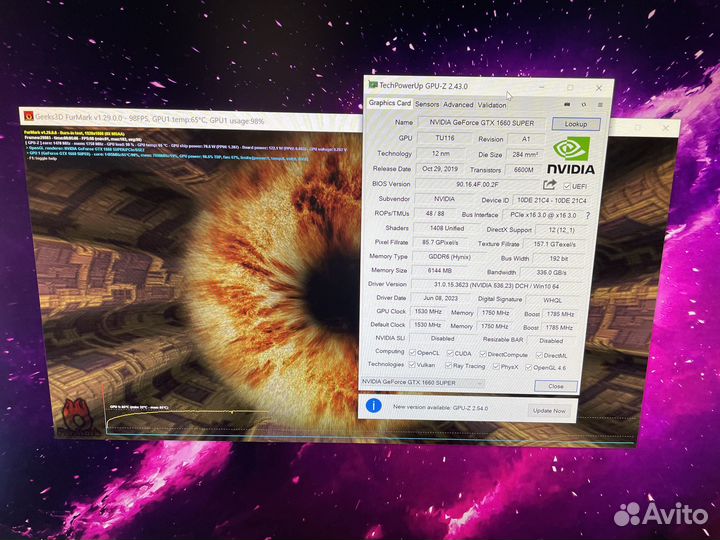Click the Device ID value field
The width and height of the screenshot is (720, 540).
(x=551, y=200)
